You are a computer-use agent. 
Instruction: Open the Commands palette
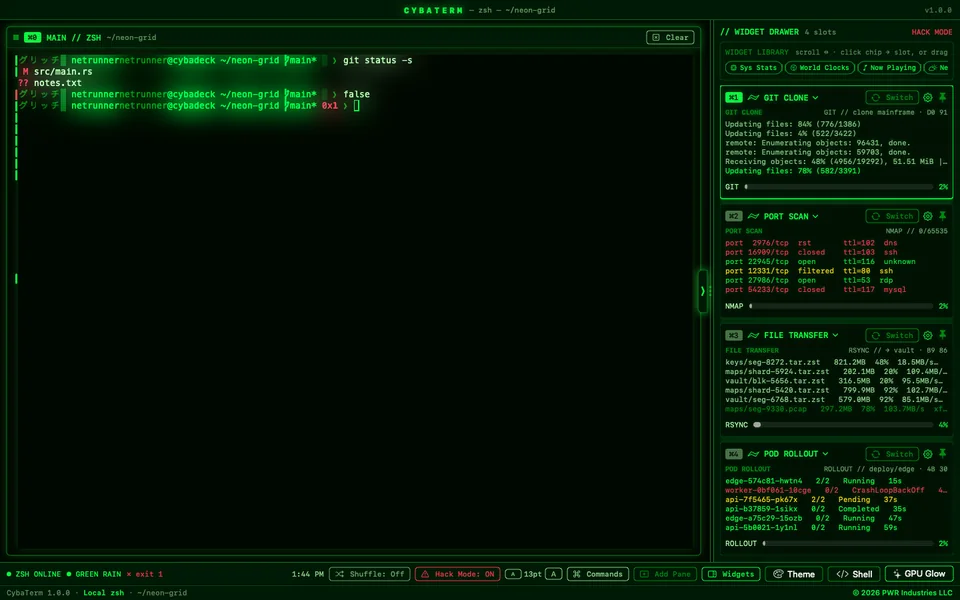598,574
